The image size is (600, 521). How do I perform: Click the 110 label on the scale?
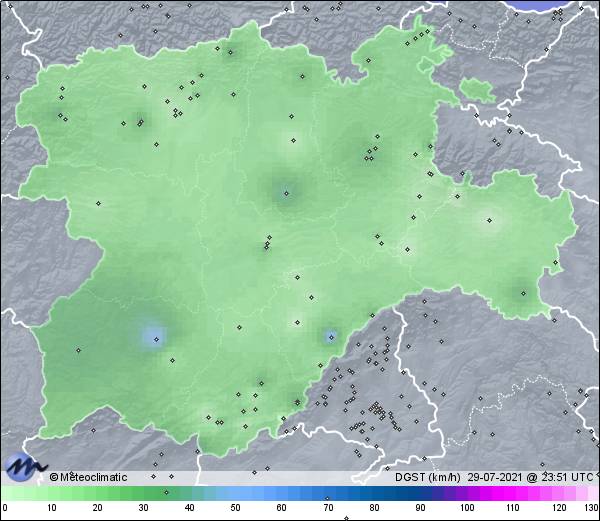point(513,508)
